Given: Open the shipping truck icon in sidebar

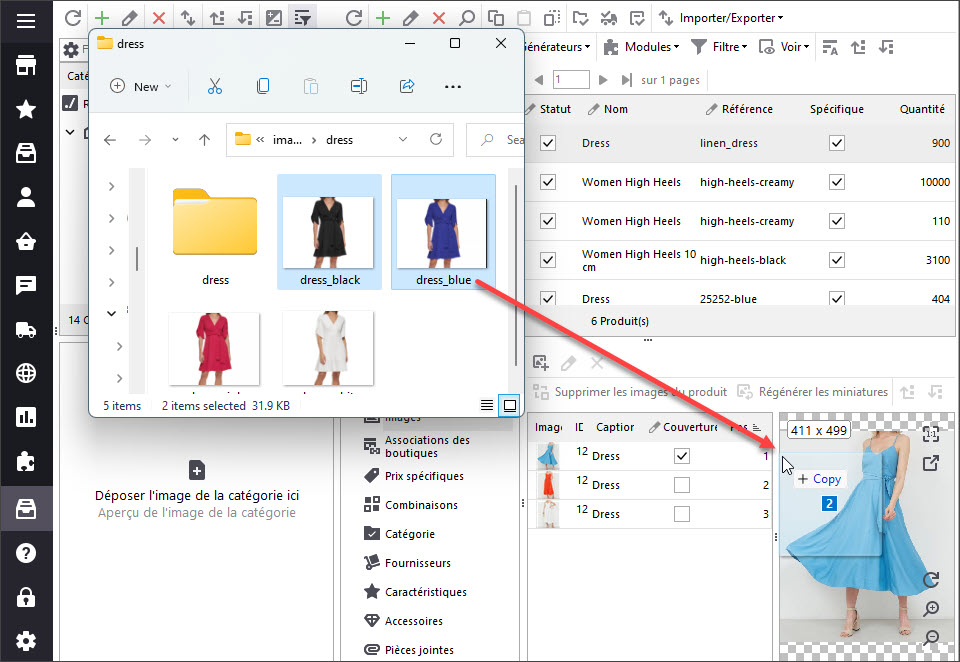Looking at the screenshot, I should click(x=26, y=329).
